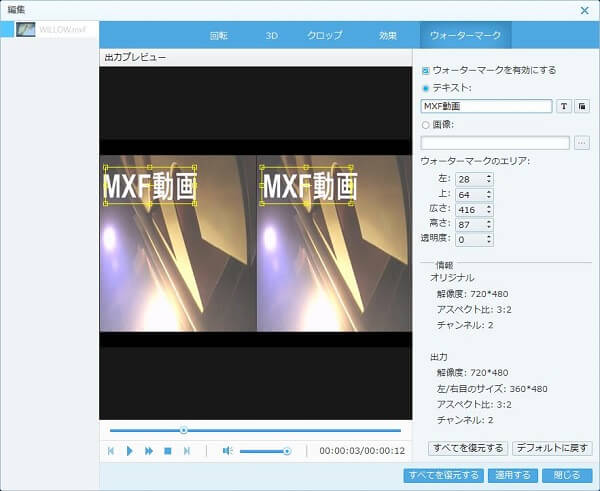Click the volume slider handle
The width and height of the screenshot is (600, 491).
point(287,452)
